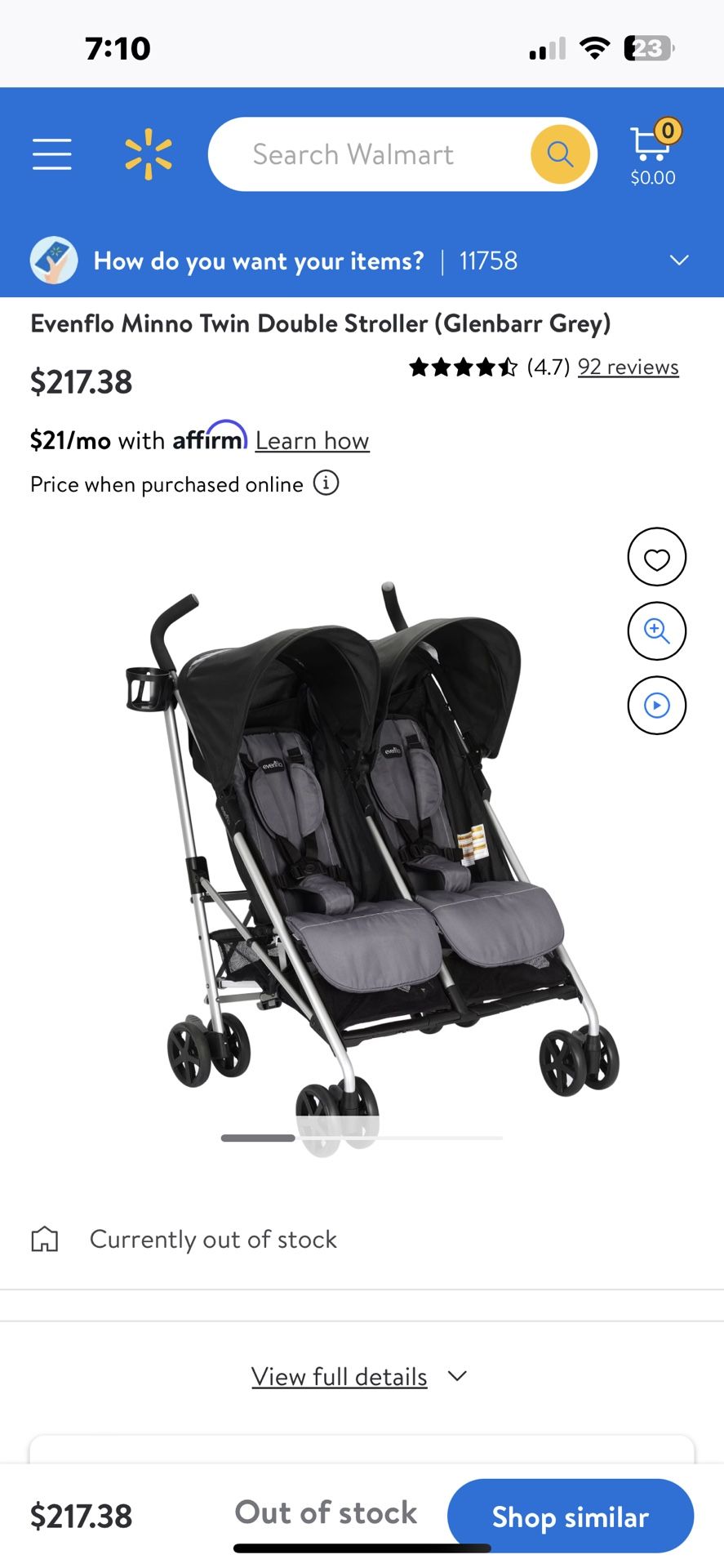
Task: Zoom the product image with magnifier icon
Action: [656, 630]
